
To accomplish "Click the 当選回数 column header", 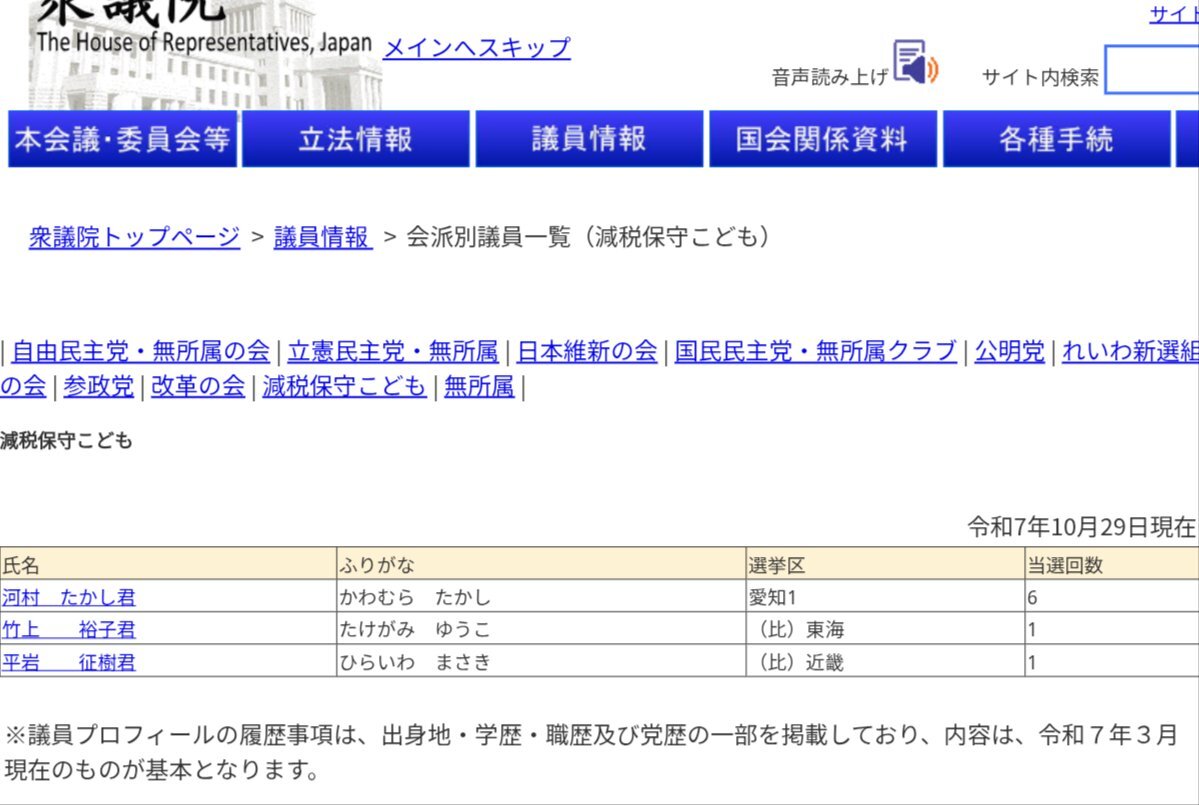I will pyautogui.click(x=1112, y=564).
